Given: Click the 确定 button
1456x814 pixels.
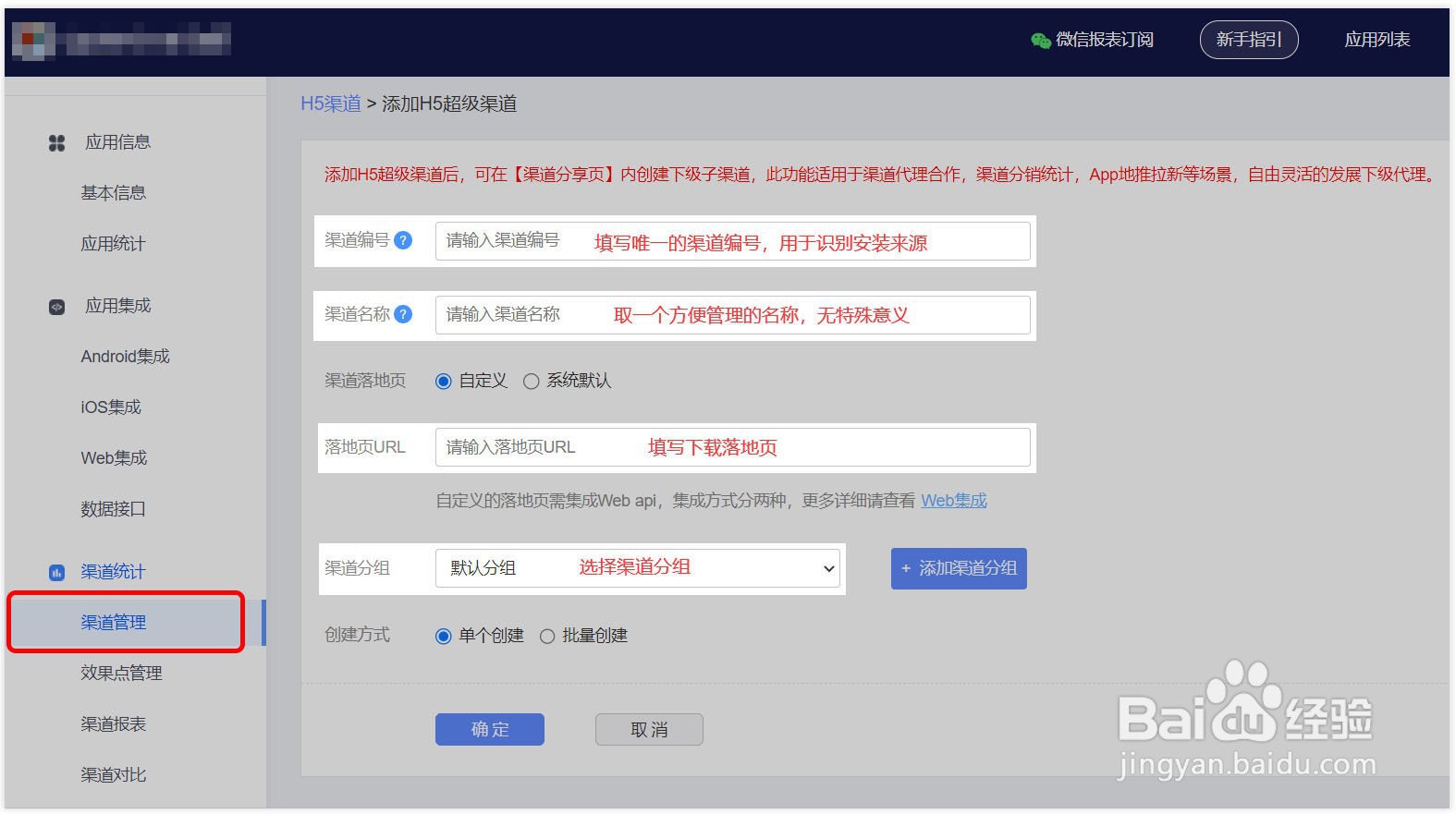Looking at the screenshot, I should [490, 729].
